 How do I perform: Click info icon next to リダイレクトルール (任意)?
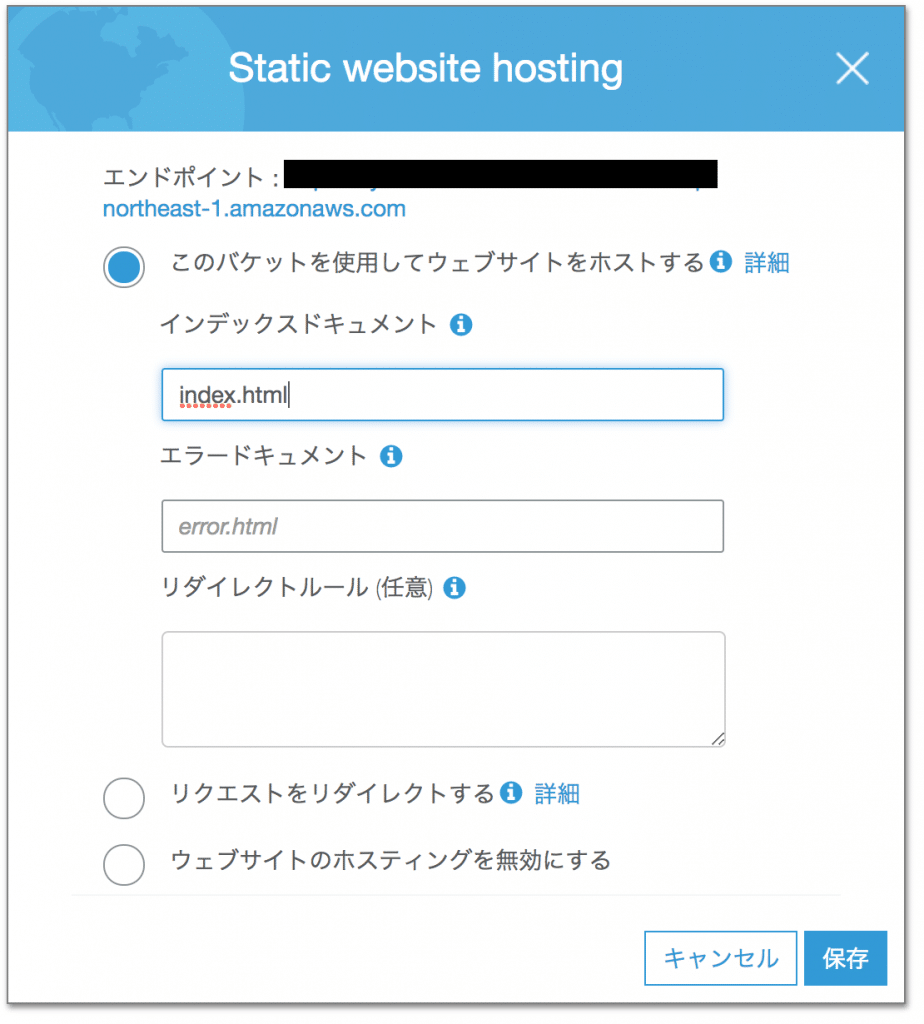pos(454,588)
